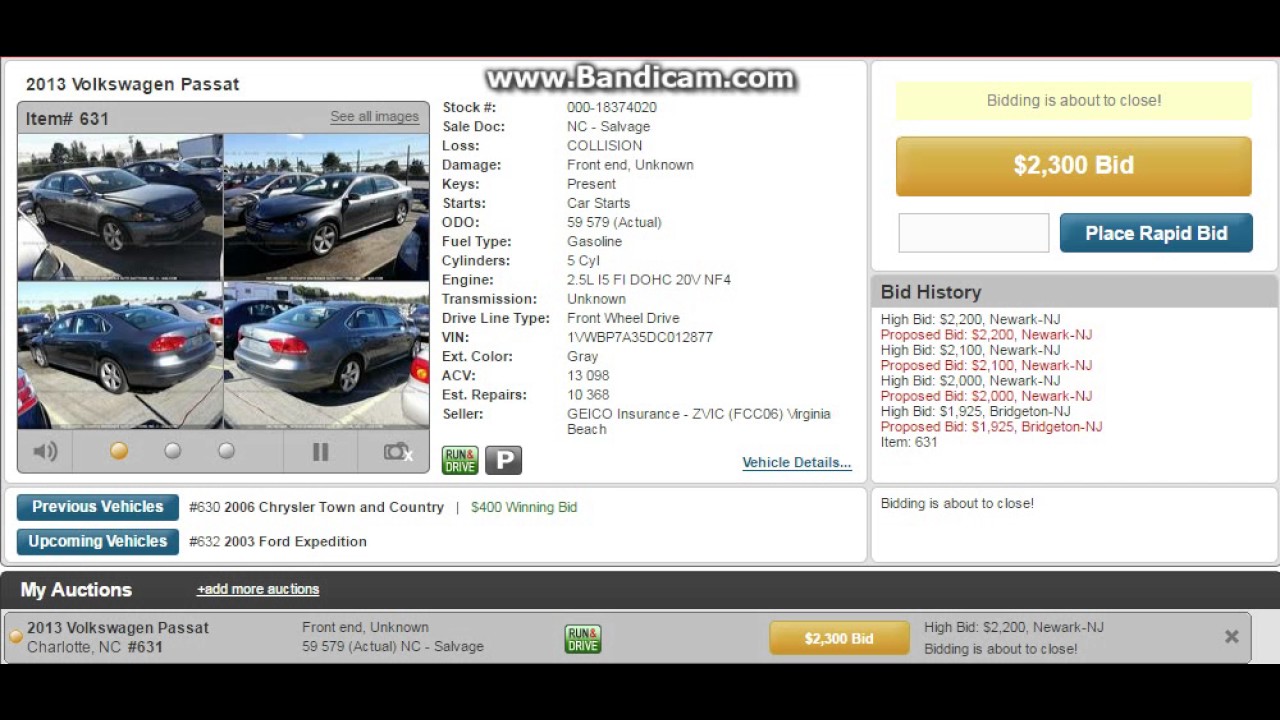This screenshot has width=1280, height=720.
Task: Select the VIN 1VWBP7A35DC012877 text
Action: click(640, 337)
